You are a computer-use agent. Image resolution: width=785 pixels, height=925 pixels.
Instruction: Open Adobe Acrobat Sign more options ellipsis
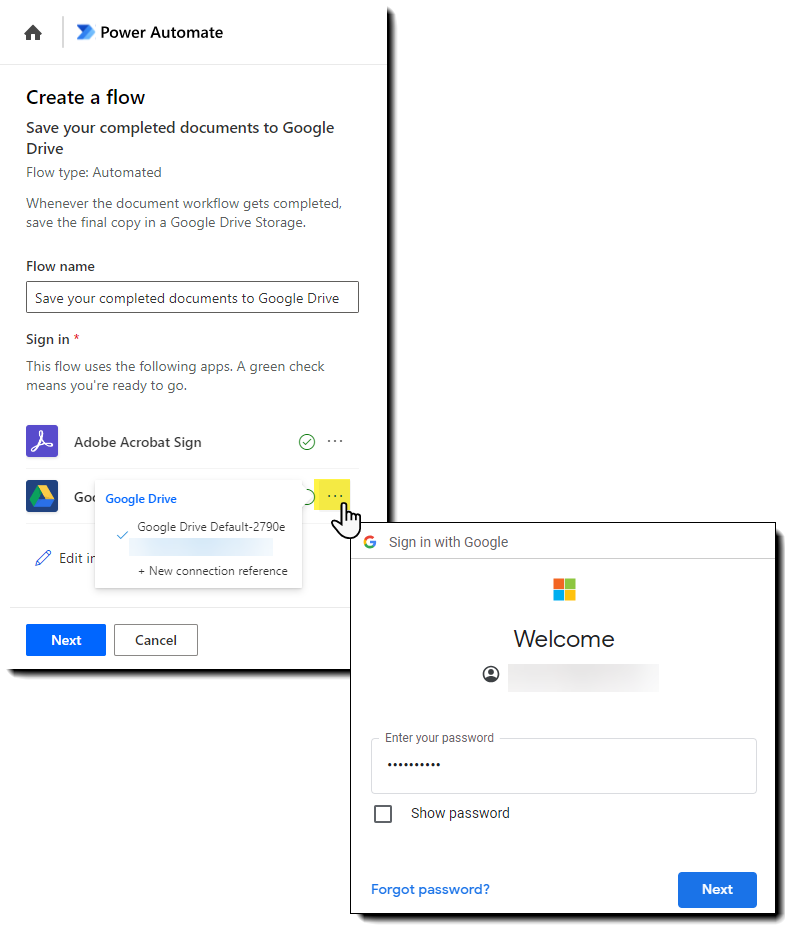tap(335, 441)
